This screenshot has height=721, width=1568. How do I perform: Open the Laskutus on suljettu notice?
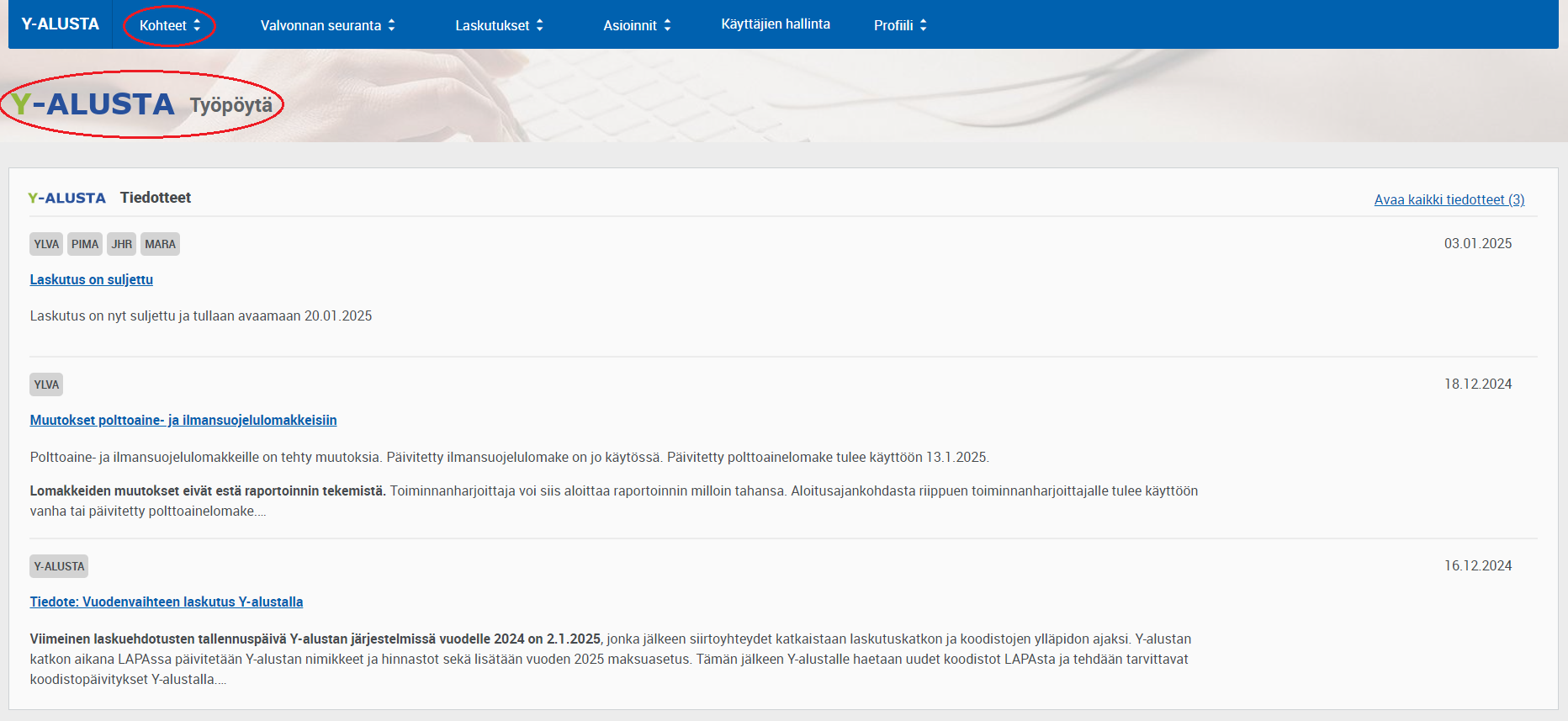pyautogui.click(x=92, y=279)
